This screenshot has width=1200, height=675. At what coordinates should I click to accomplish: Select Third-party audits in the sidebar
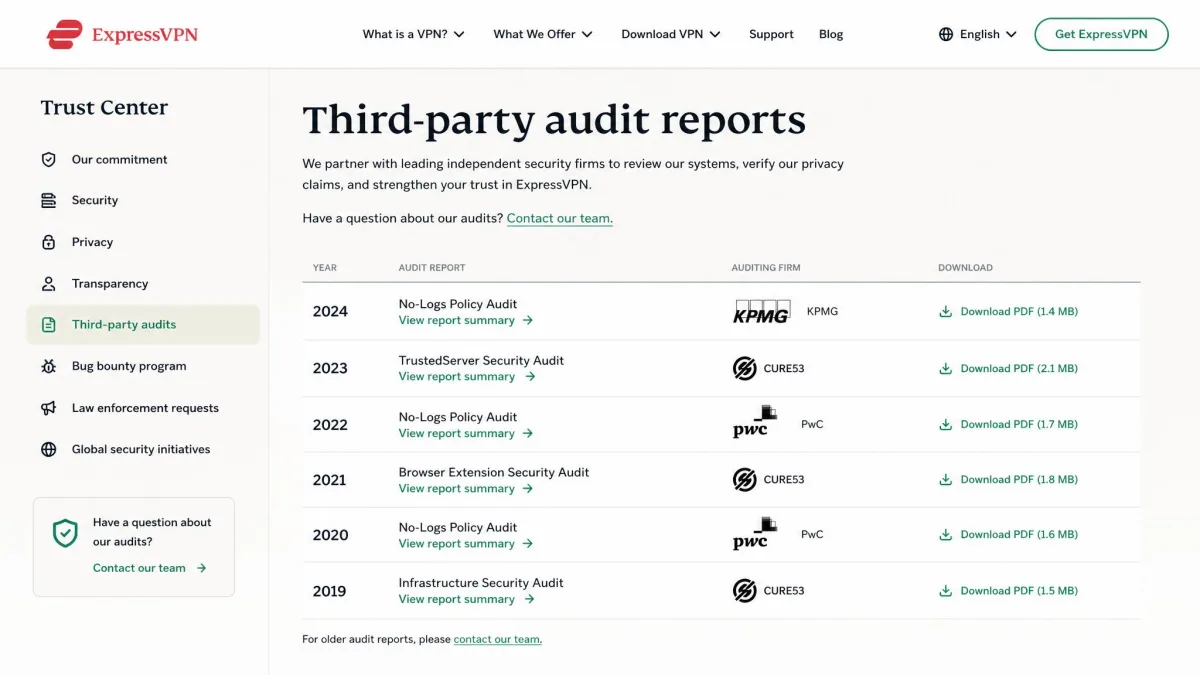pyautogui.click(x=143, y=325)
